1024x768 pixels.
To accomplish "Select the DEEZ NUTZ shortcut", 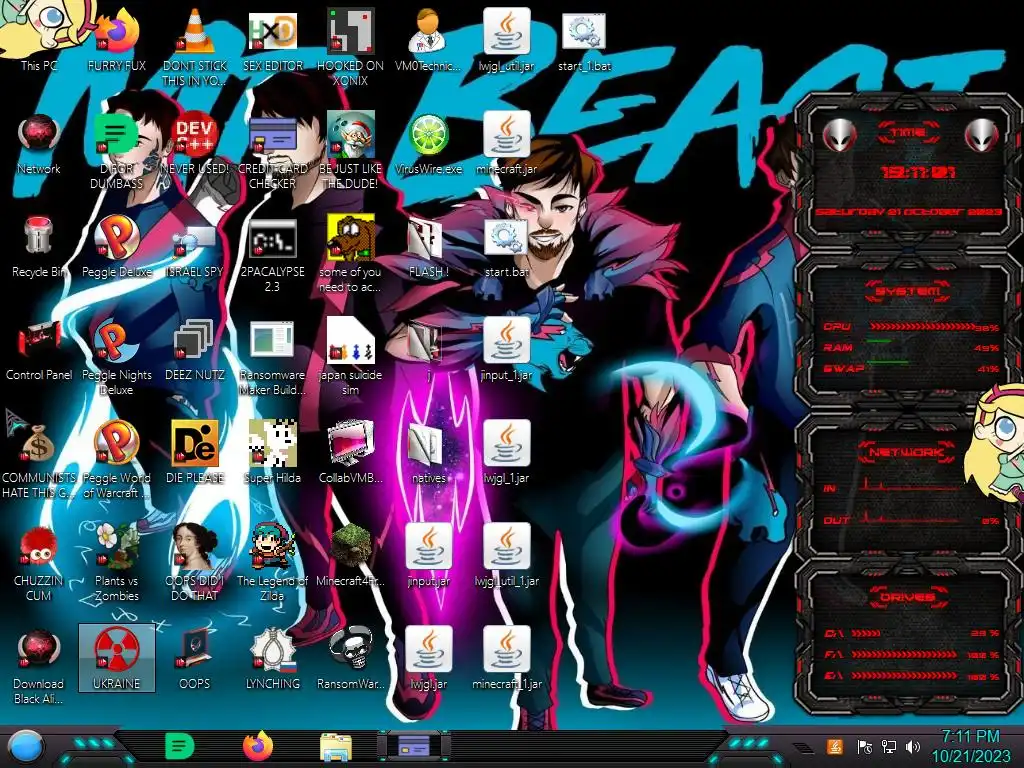I will click(x=195, y=349).
